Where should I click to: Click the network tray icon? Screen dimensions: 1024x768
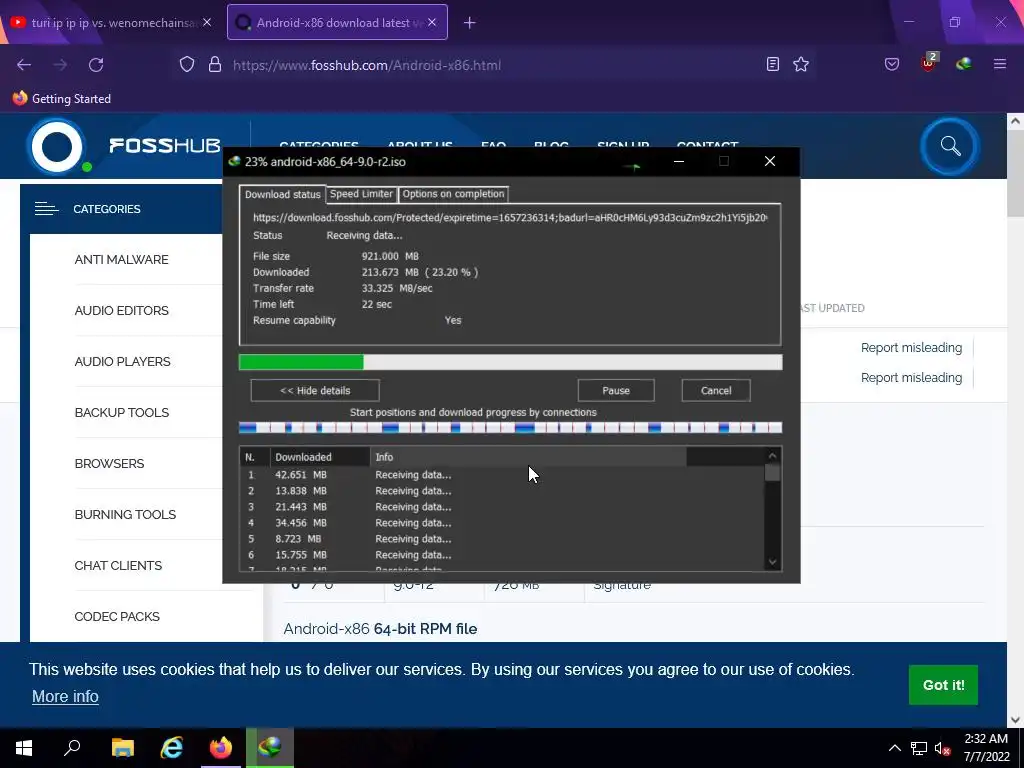pyautogui.click(x=919, y=748)
